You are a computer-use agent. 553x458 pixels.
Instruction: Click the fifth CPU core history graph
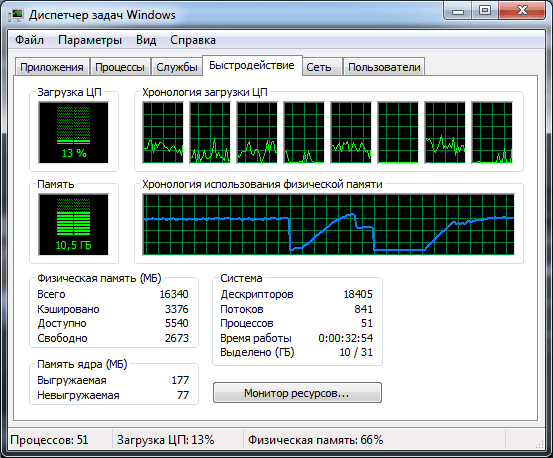351,133
